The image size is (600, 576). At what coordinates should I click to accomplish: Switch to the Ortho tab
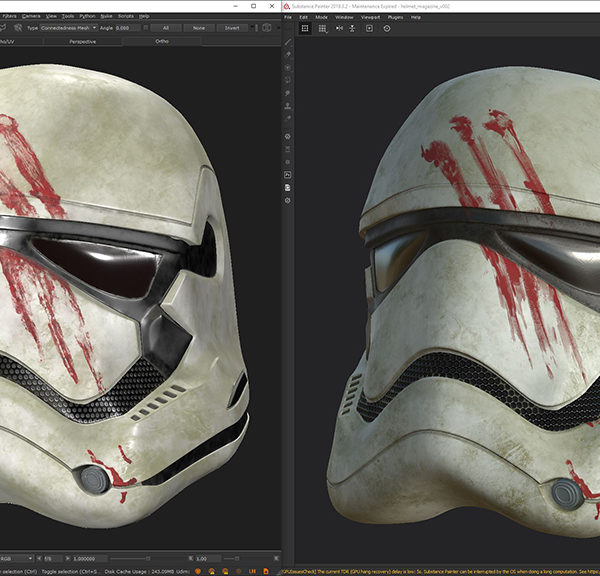162,41
